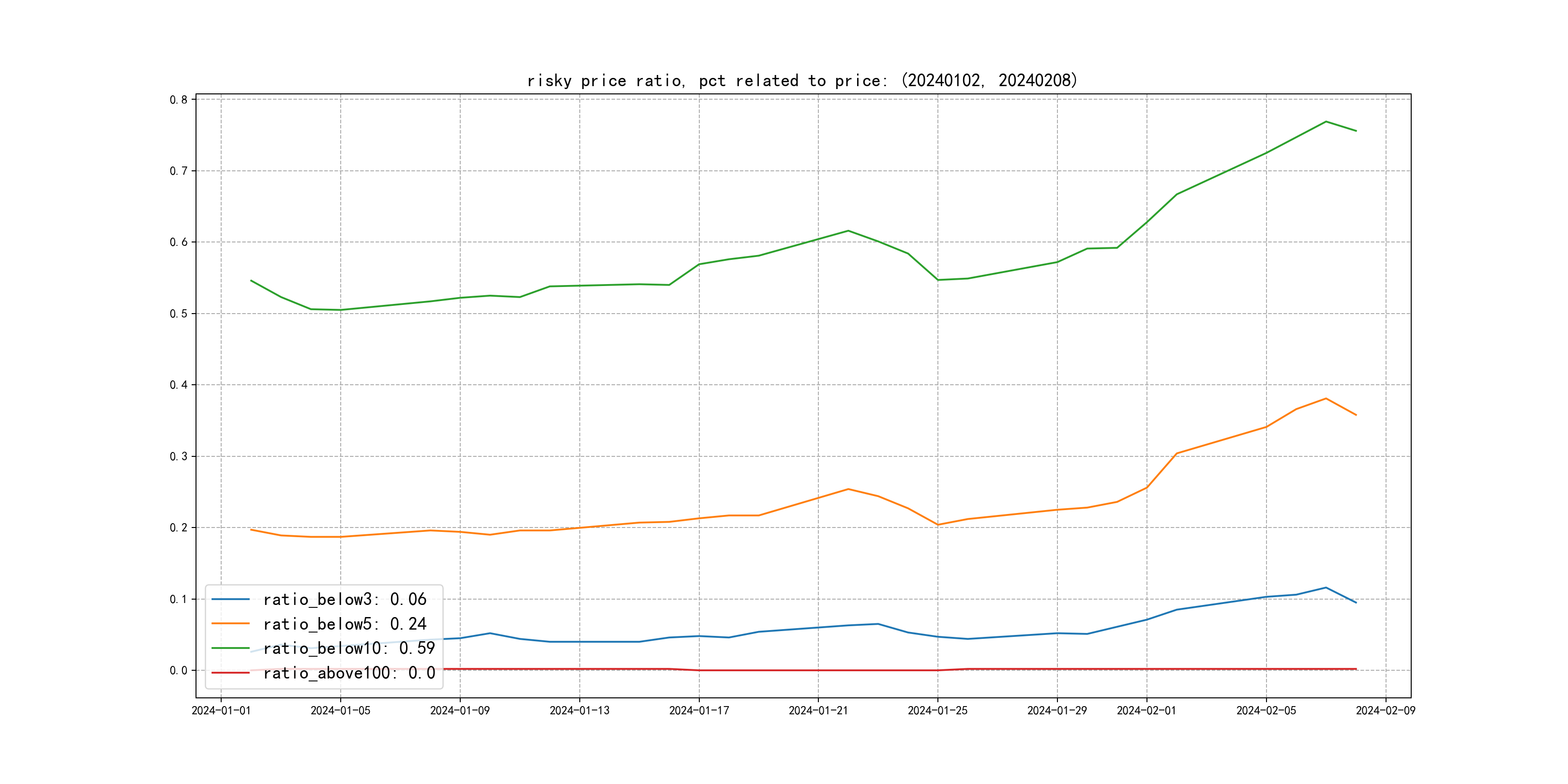Click the red legend line swatch
The height and width of the screenshot is (784, 1568).
click(231, 673)
